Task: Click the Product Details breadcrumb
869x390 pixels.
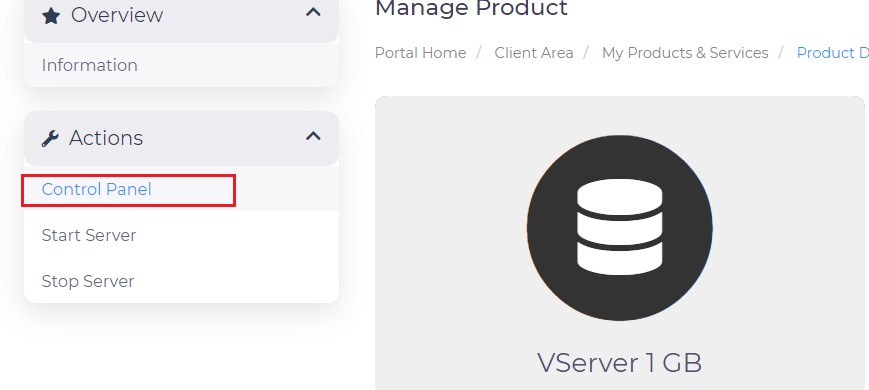Action: [832, 53]
